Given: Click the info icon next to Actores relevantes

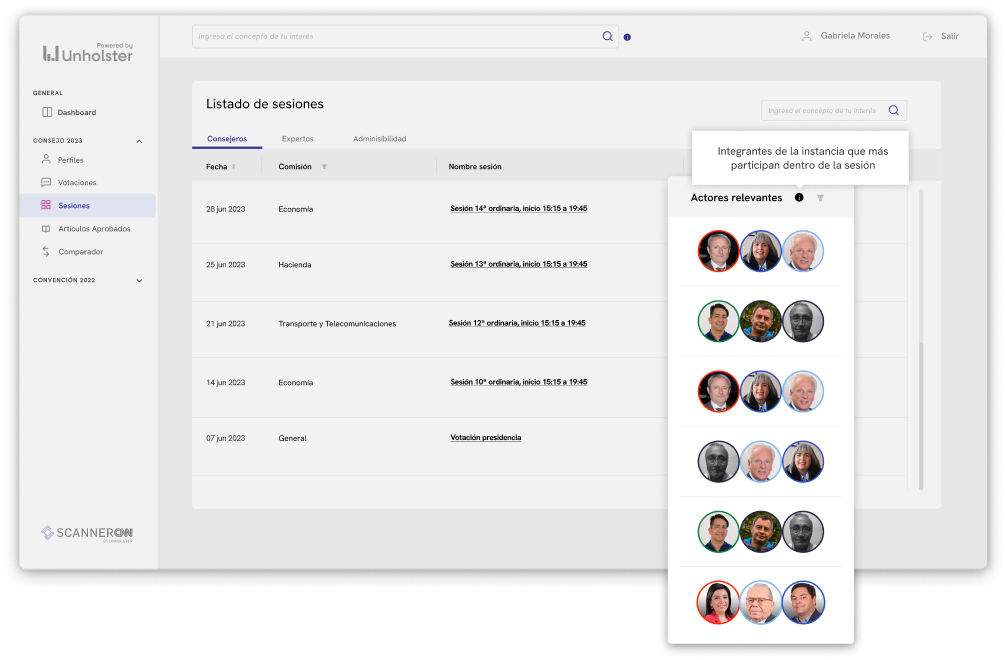Looking at the screenshot, I should pos(799,198).
